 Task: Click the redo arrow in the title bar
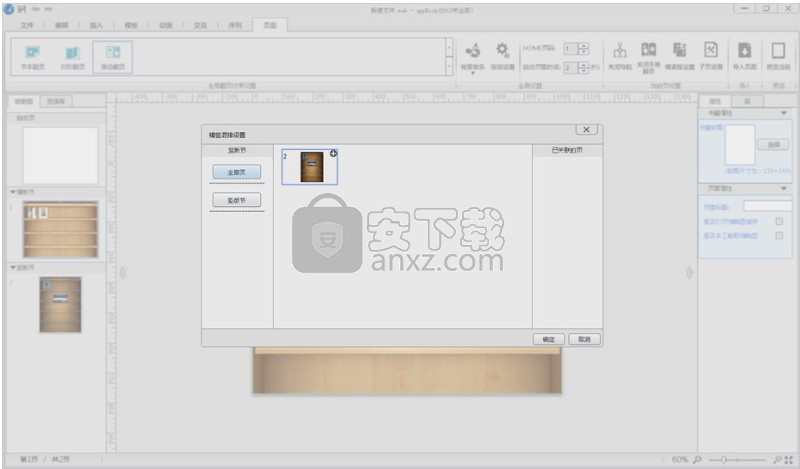point(48,9)
